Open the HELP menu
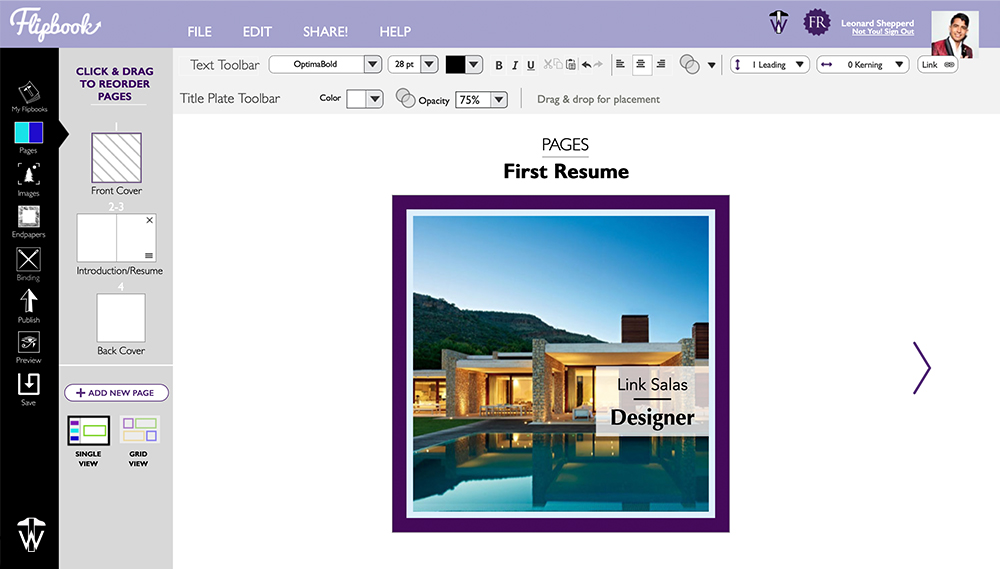The height and width of the screenshot is (569, 1000). click(x=395, y=31)
